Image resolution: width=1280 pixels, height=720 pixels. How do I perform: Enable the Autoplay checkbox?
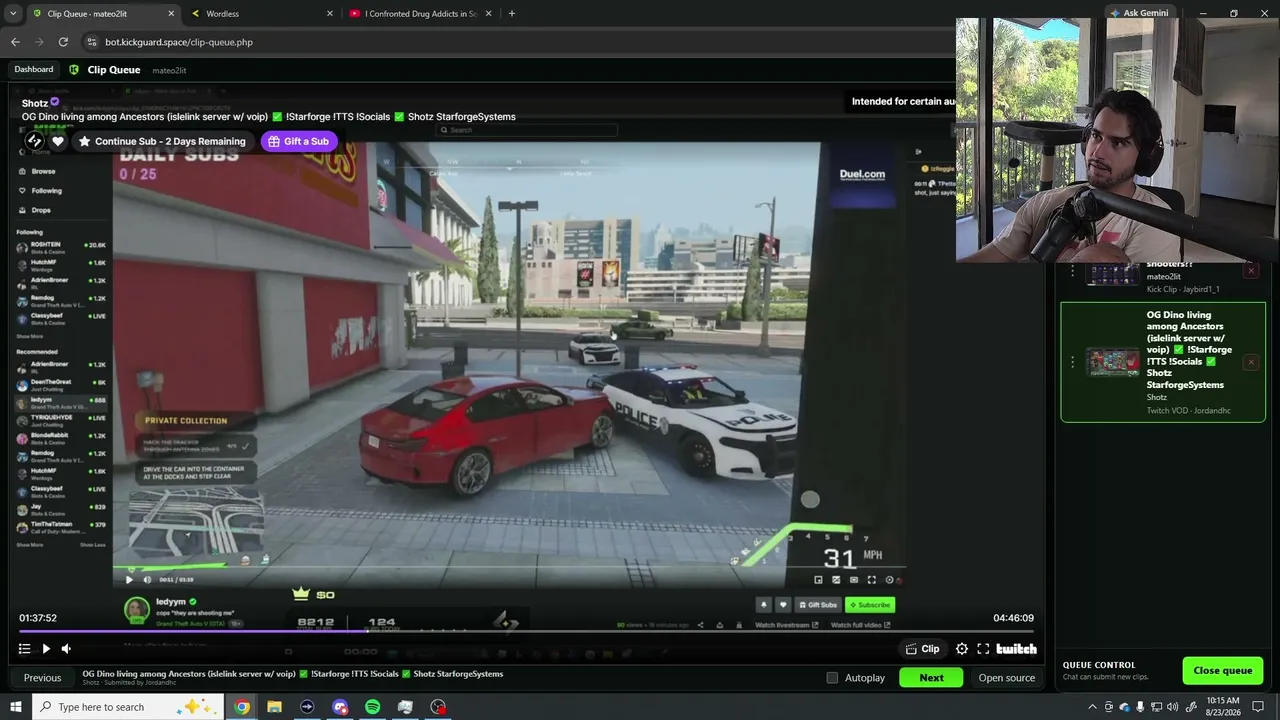(832, 678)
